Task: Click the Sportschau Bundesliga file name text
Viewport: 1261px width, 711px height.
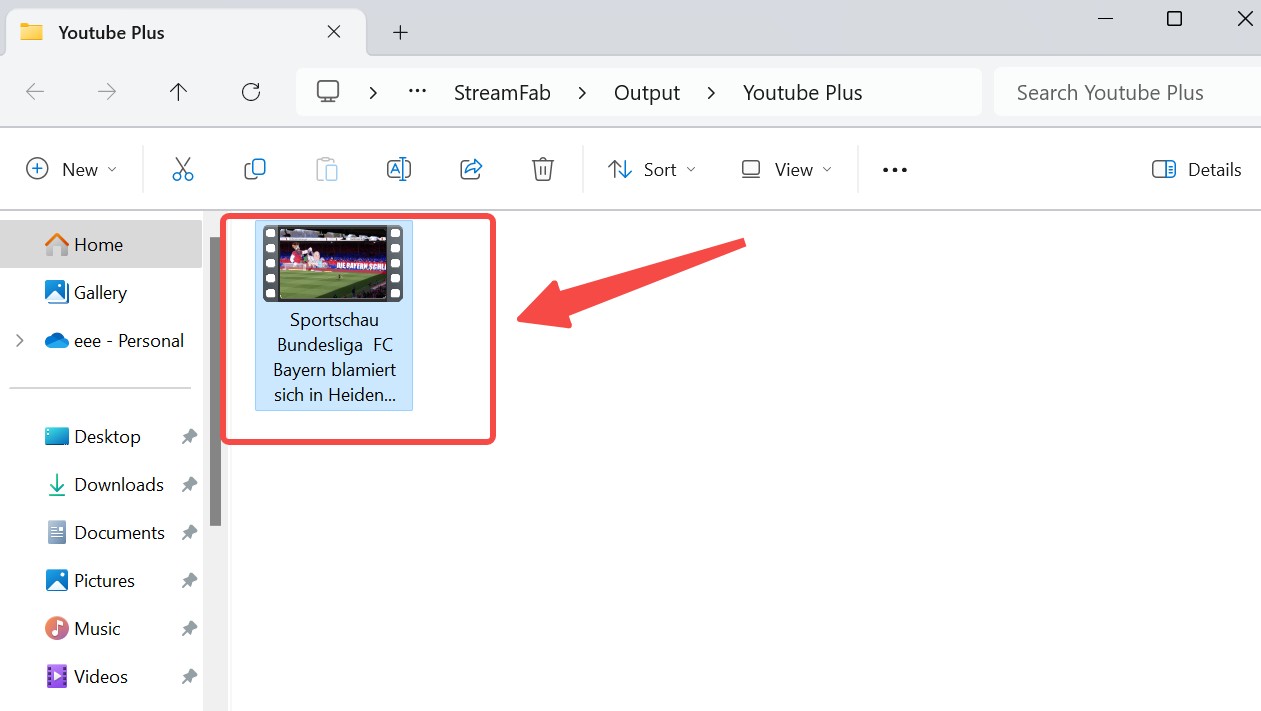Action: pyautogui.click(x=334, y=357)
